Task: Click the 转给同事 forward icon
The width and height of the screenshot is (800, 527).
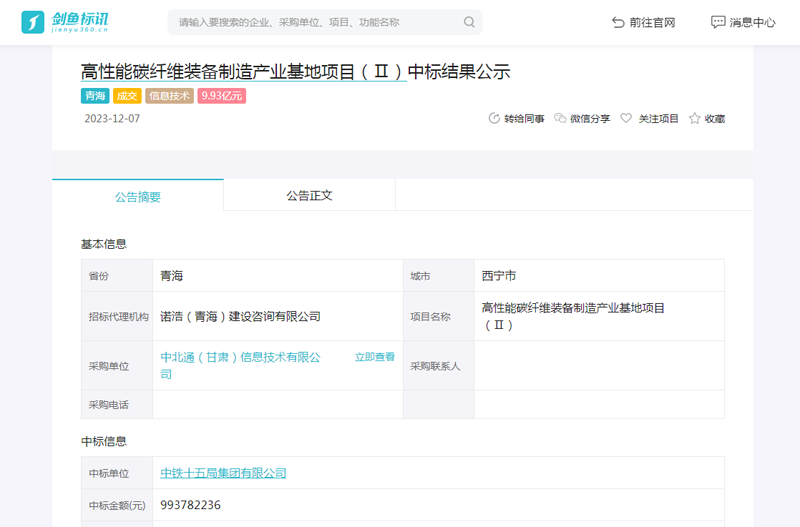Action: (x=494, y=118)
